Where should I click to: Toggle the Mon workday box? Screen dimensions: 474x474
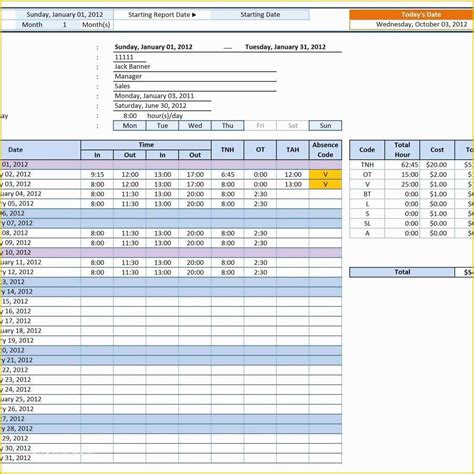point(130,126)
